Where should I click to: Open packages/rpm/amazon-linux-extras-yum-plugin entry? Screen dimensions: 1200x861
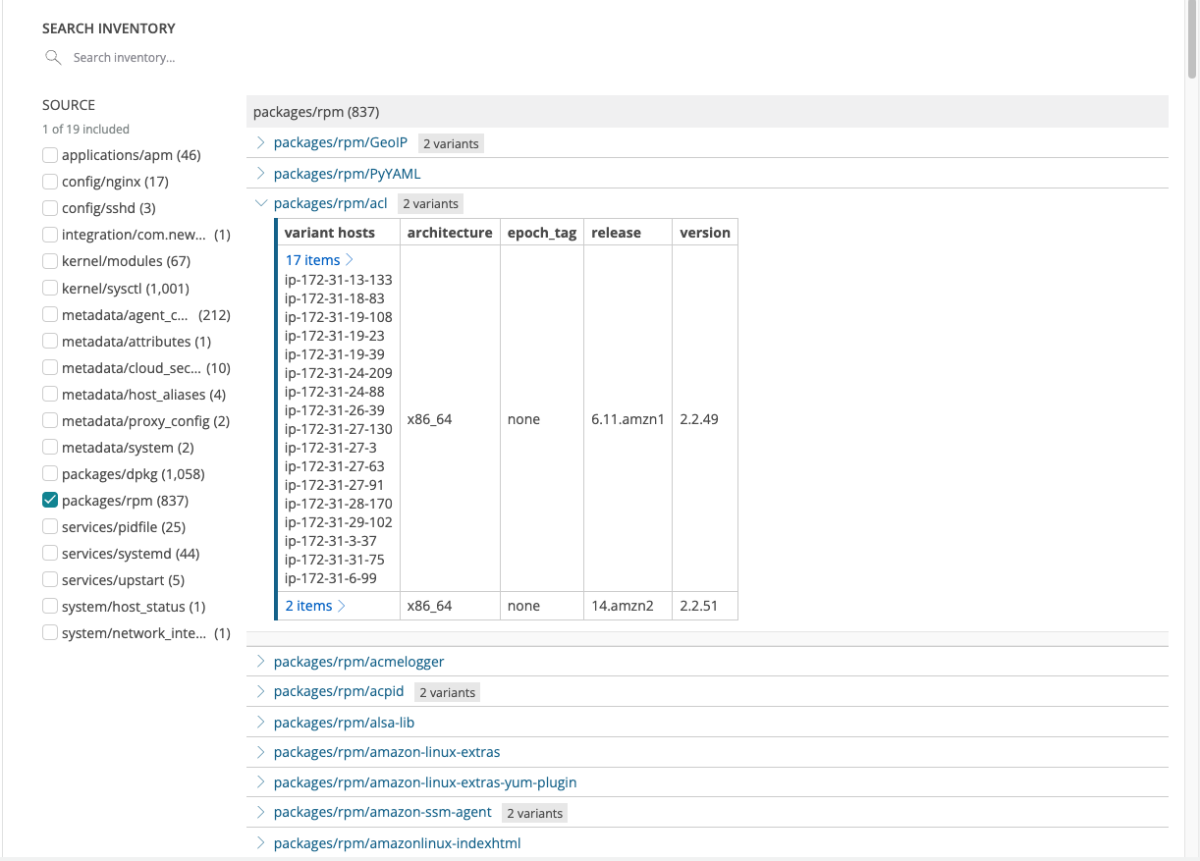425,782
